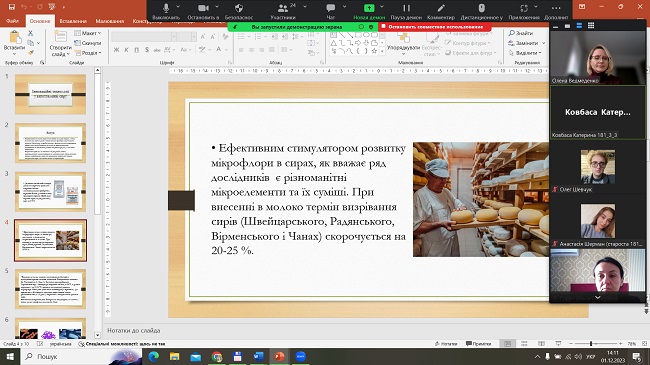The height and width of the screenshot is (365, 650).
Task: Toggle italic text formatting
Action: tap(126, 50)
